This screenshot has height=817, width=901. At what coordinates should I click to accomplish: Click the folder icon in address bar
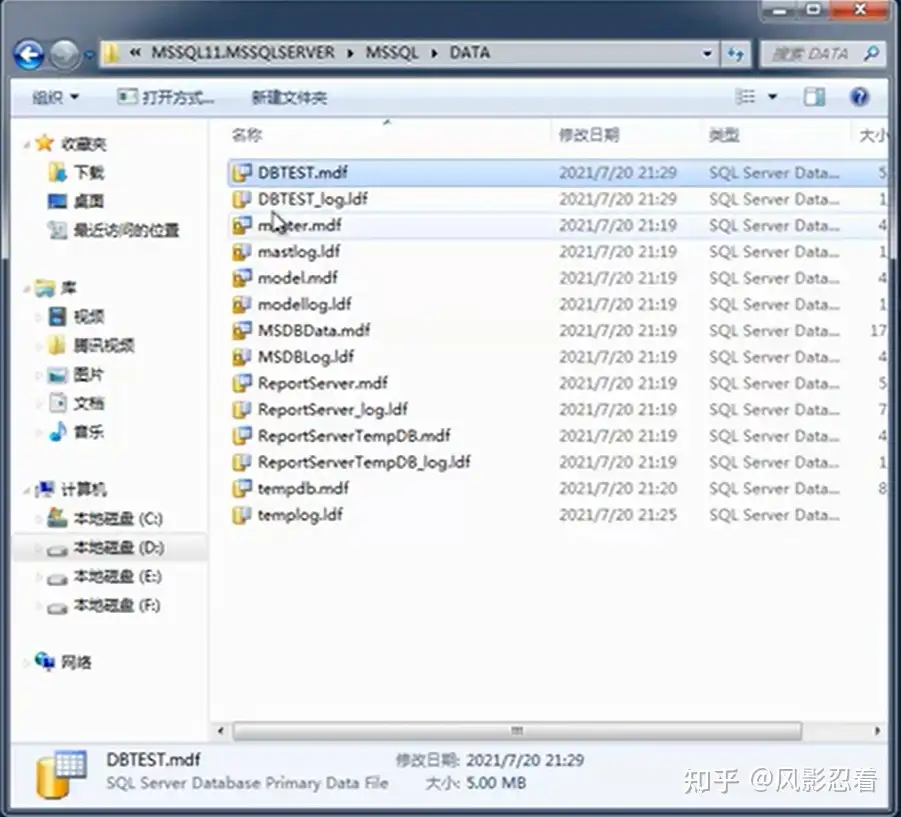(x=111, y=53)
